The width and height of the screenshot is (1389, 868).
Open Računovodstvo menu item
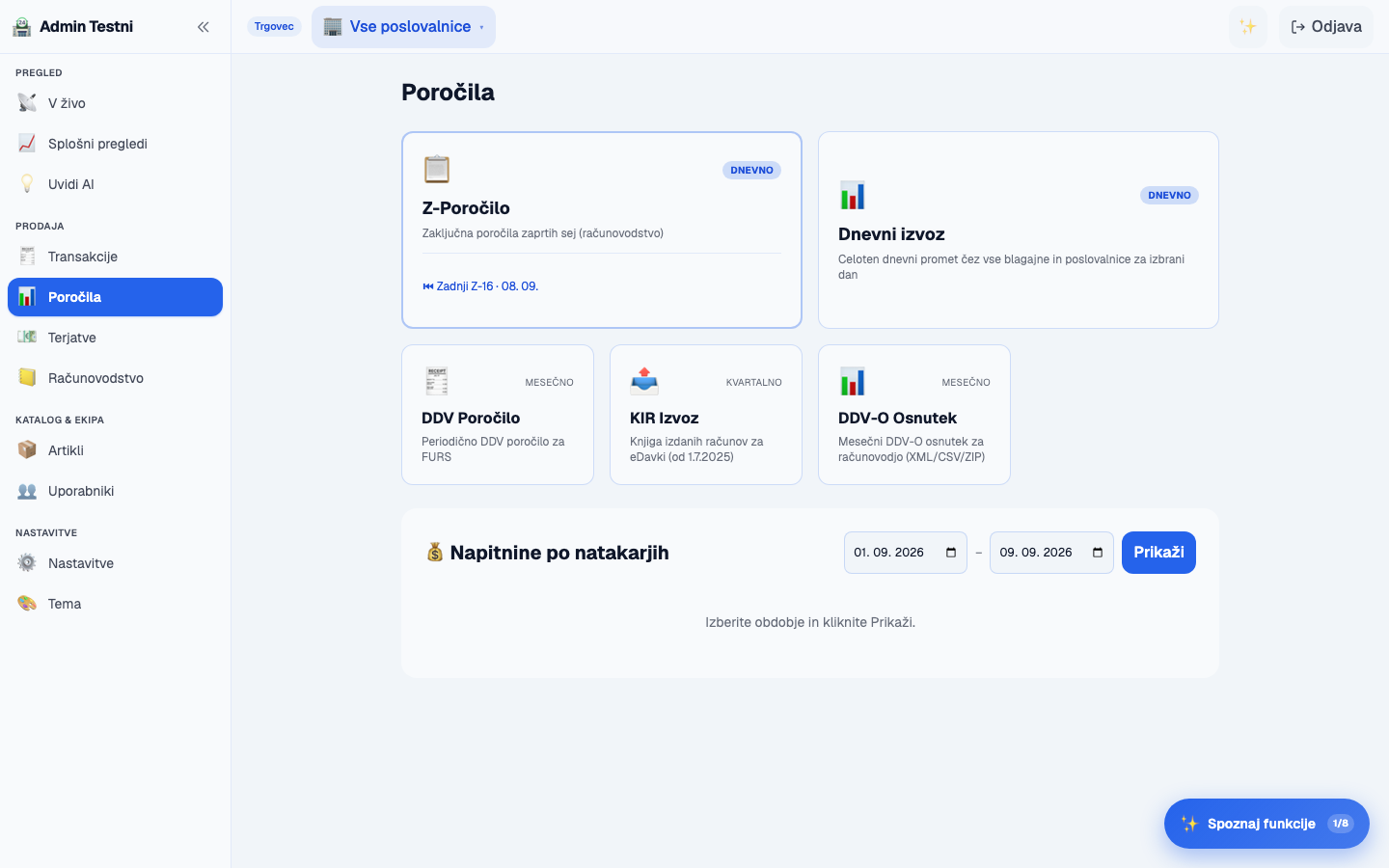point(115,378)
